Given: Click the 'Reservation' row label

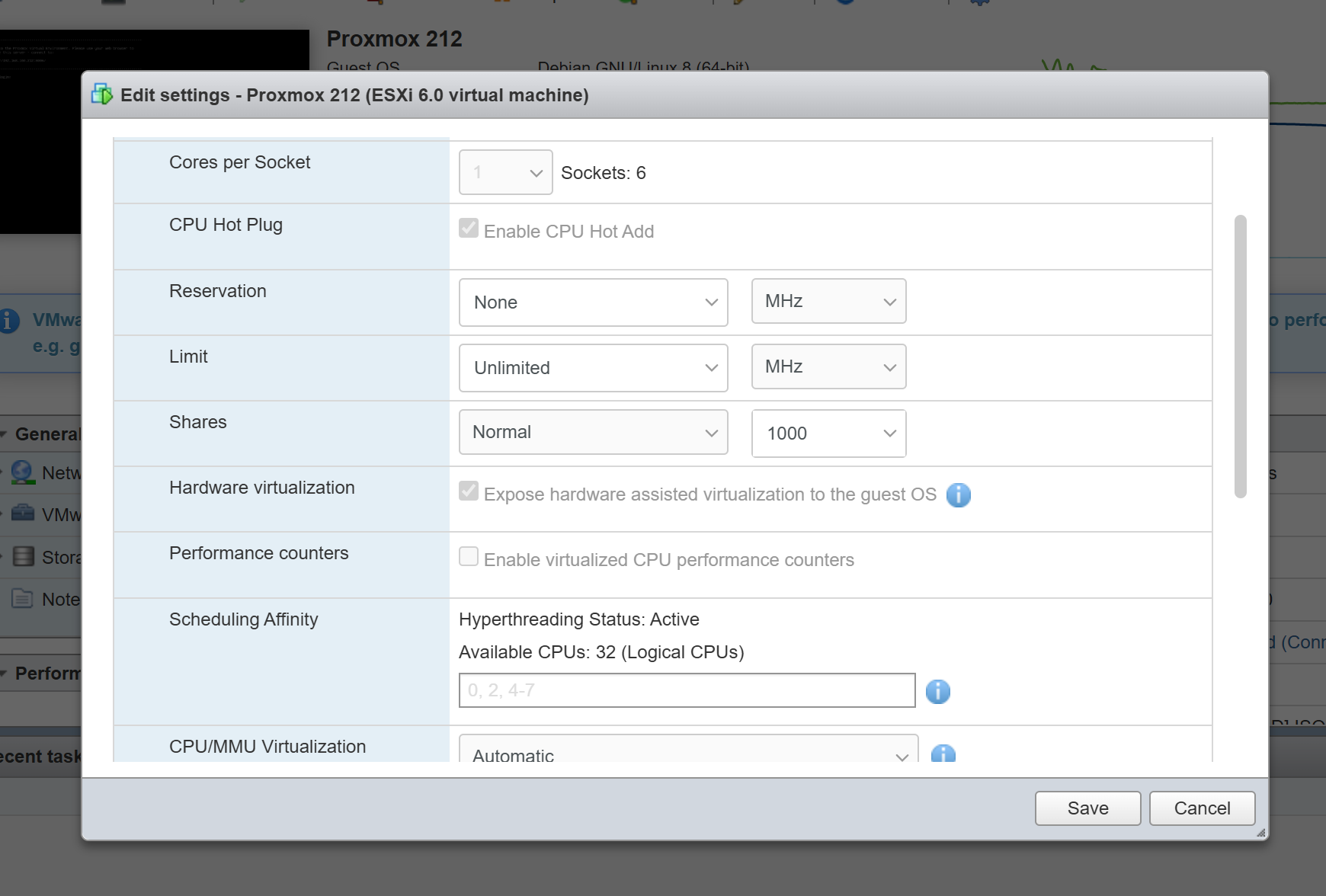Looking at the screenshot, I should coord(218,291).
